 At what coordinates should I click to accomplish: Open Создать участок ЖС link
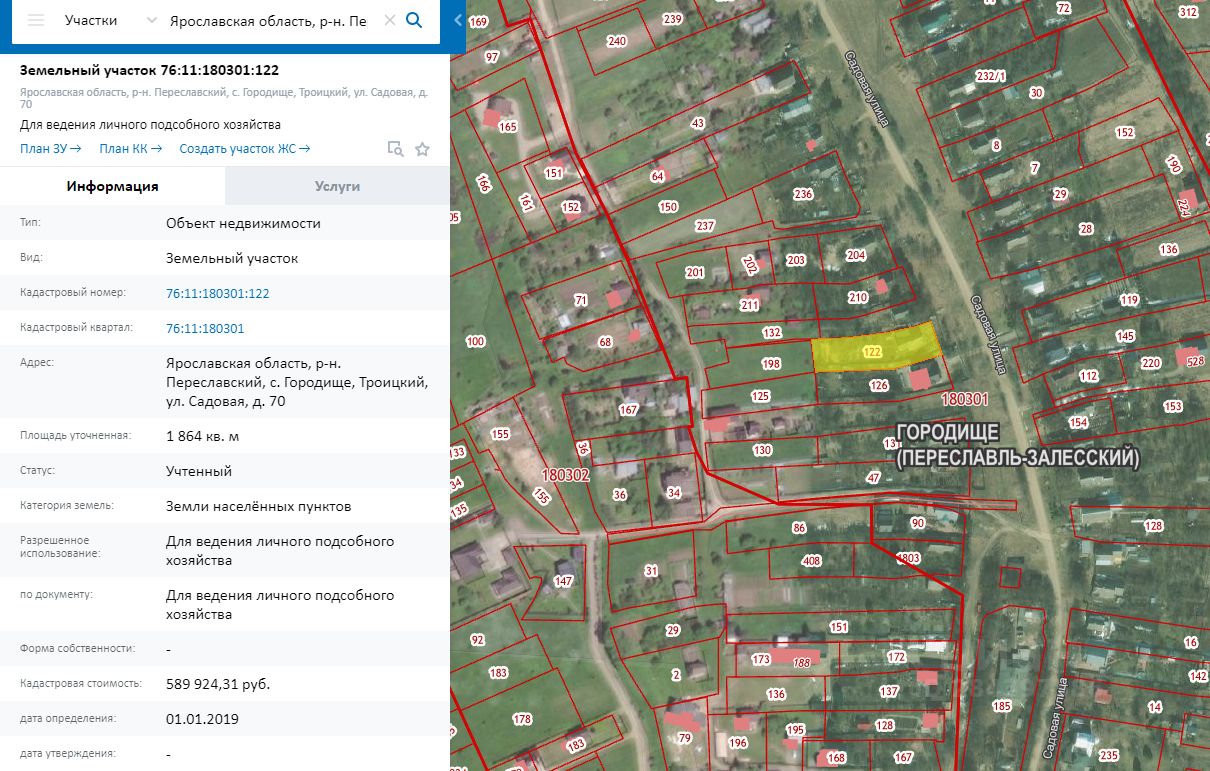[245, 149]
